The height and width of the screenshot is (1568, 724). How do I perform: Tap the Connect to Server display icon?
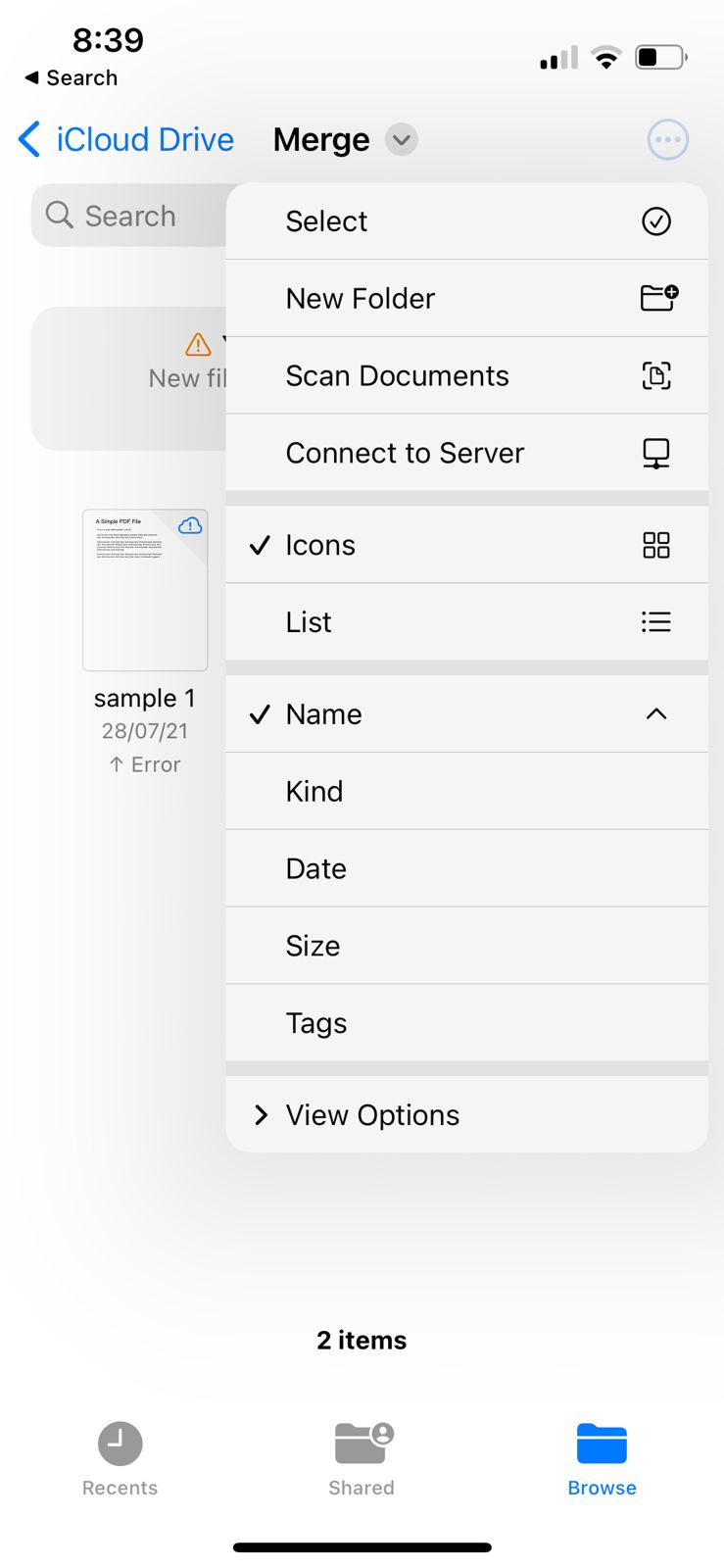655,453
